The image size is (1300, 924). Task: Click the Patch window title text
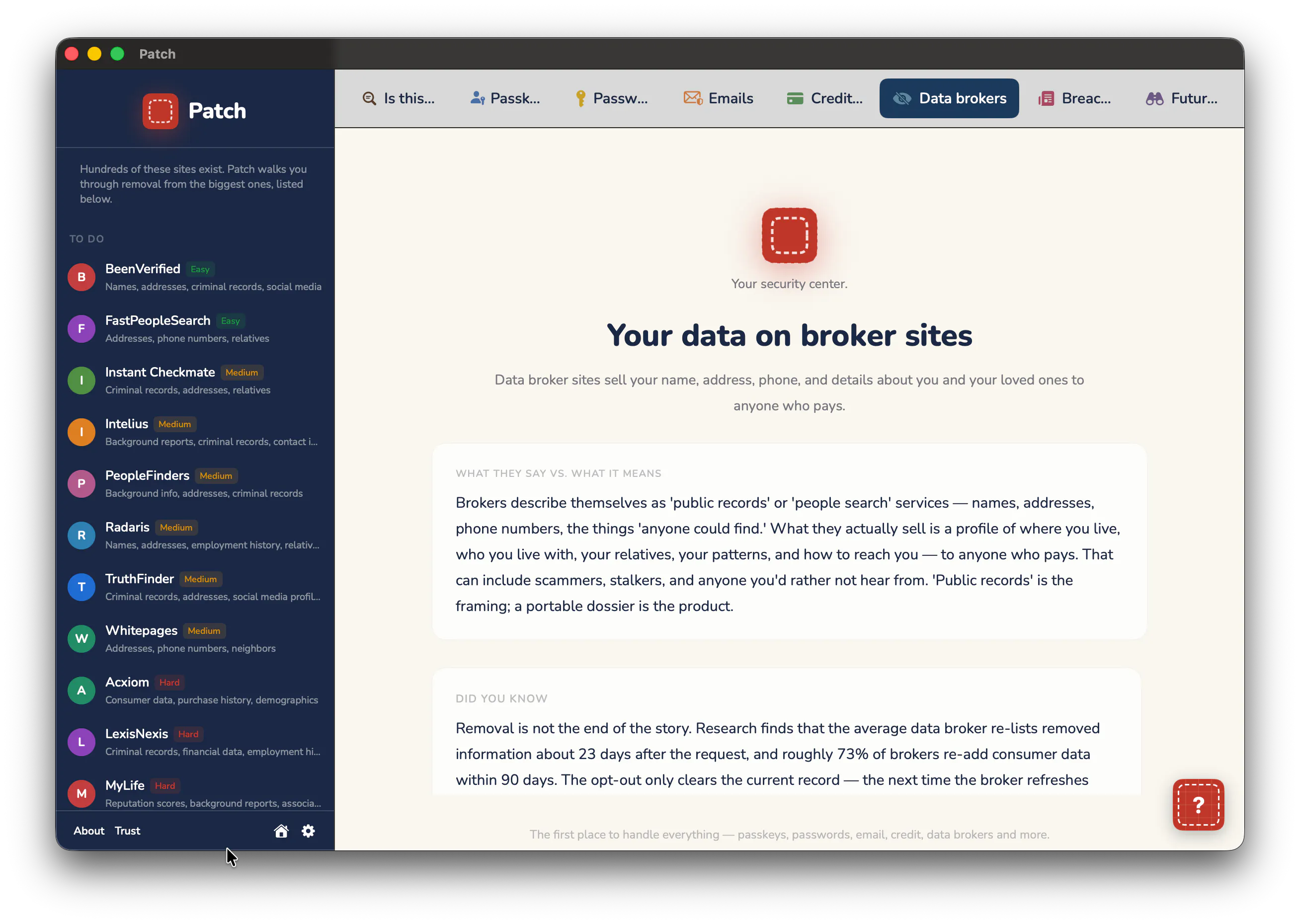pyautogui.click(x=157, y=54)
